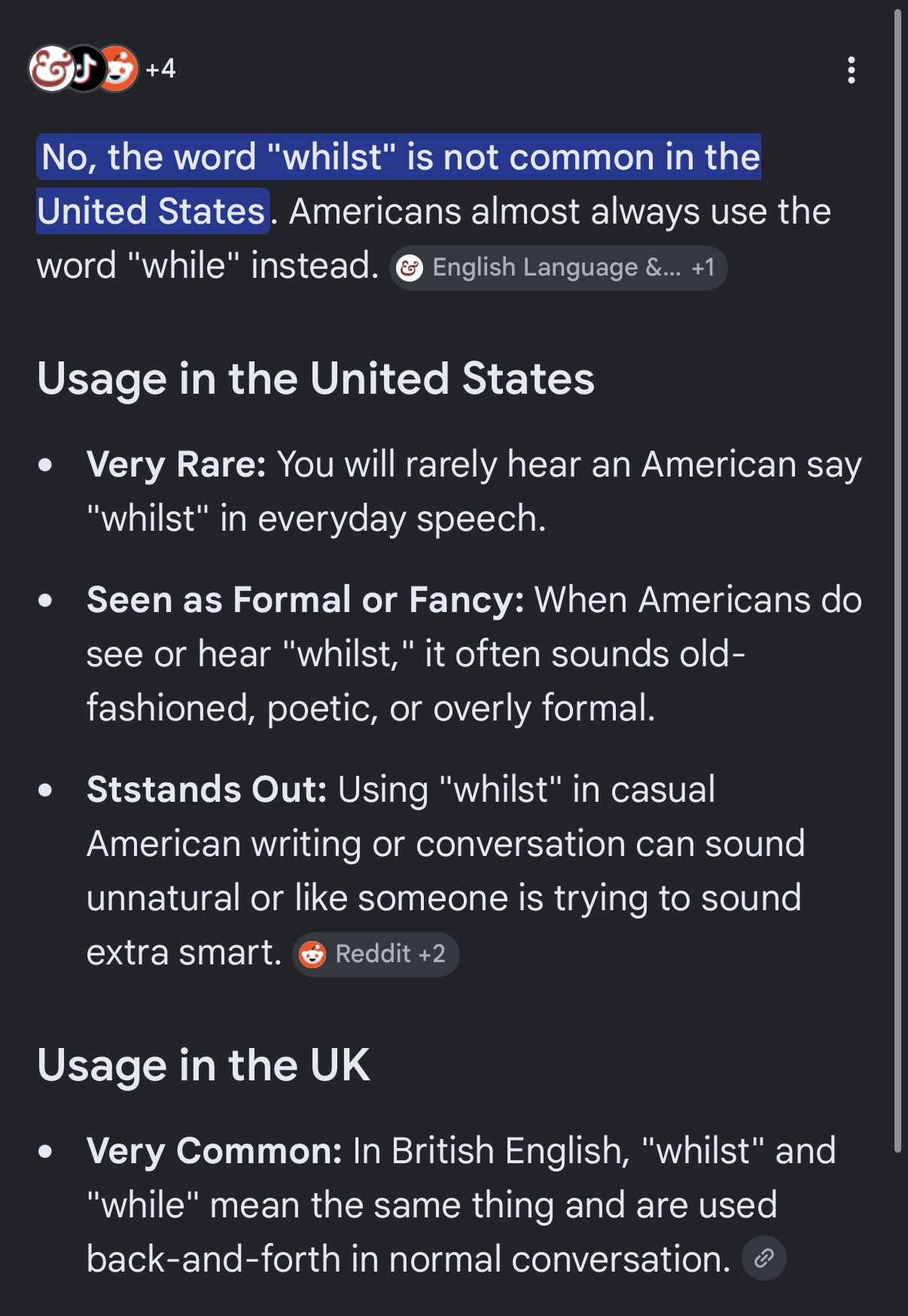Image resolution: width=908 pixels, height=1316 pixels.
Task: Click the Usage in the United States heading
Action: 315,378
